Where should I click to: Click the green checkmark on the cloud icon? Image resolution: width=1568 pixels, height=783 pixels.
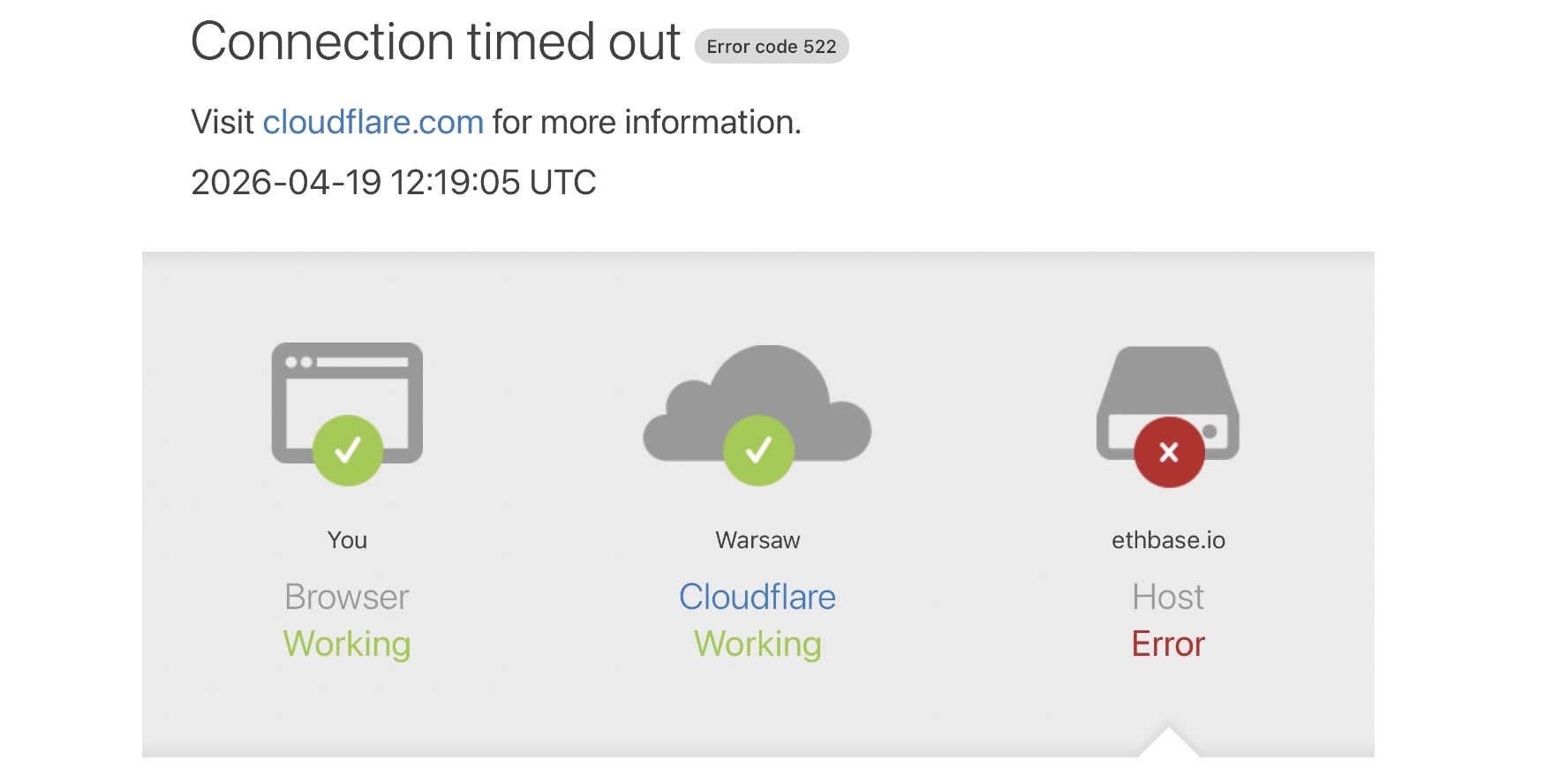758,450
